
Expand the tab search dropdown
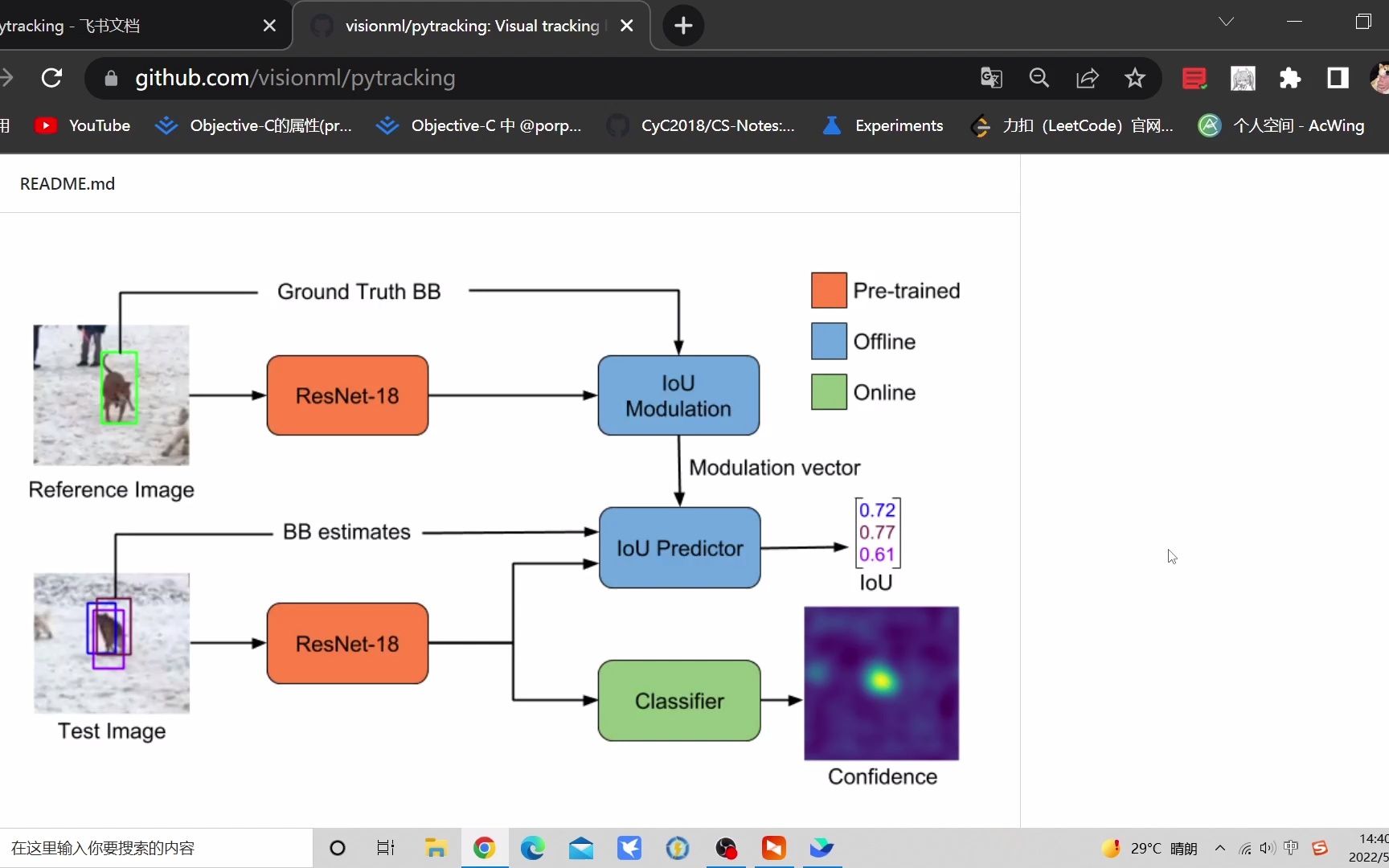pyautogui.click(x=1226, y=22)
